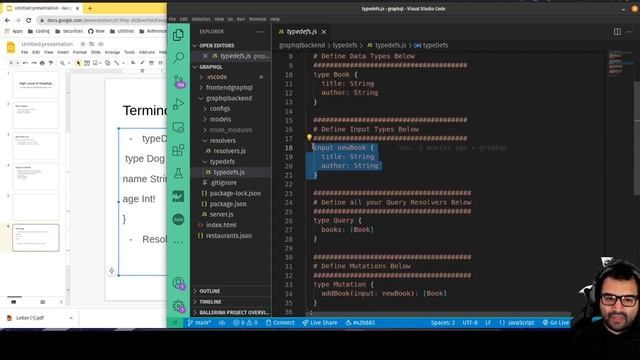This screenshot has height=360, width=640.
Task: Select the cursor tool in Slides toolbar
Action: point(78,63)
